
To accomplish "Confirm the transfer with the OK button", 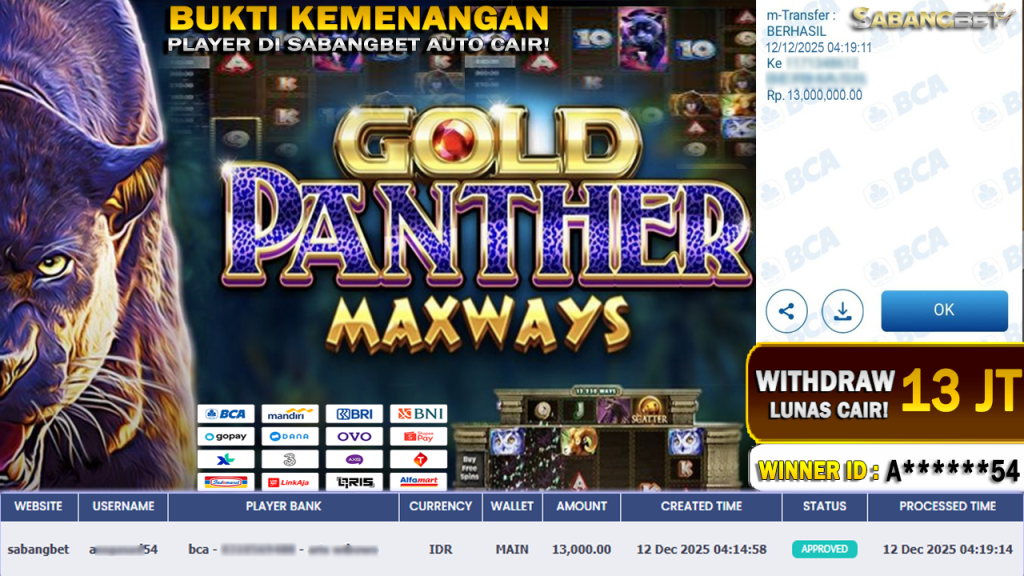I will [x=944, y=310].
